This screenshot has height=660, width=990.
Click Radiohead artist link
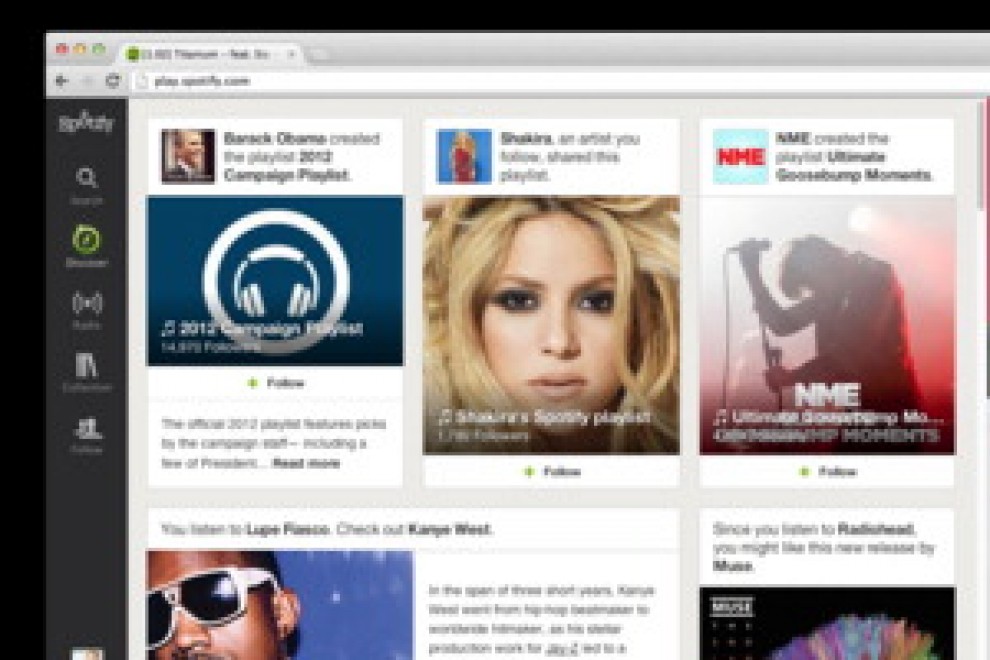tap(876, 529)
